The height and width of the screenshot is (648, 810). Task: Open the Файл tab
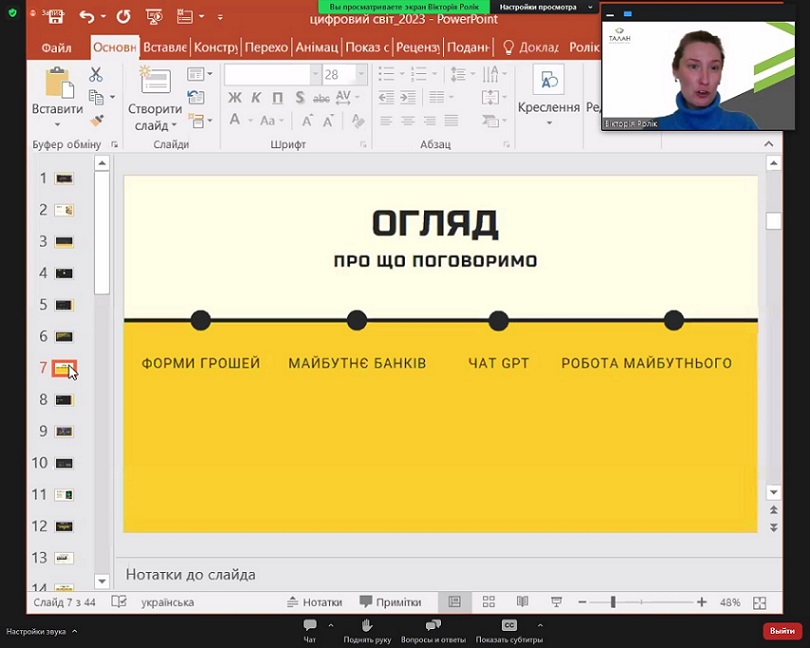[56, 48]
